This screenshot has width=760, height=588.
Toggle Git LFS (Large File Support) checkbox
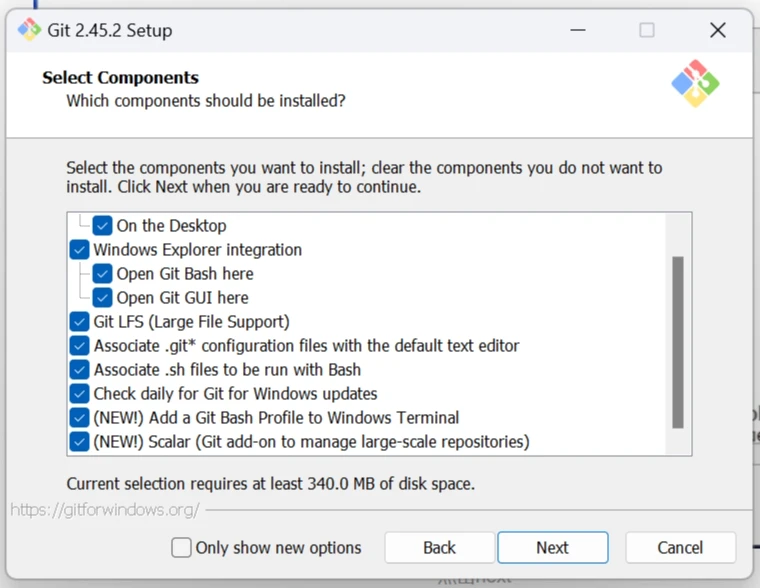point(80,322)
